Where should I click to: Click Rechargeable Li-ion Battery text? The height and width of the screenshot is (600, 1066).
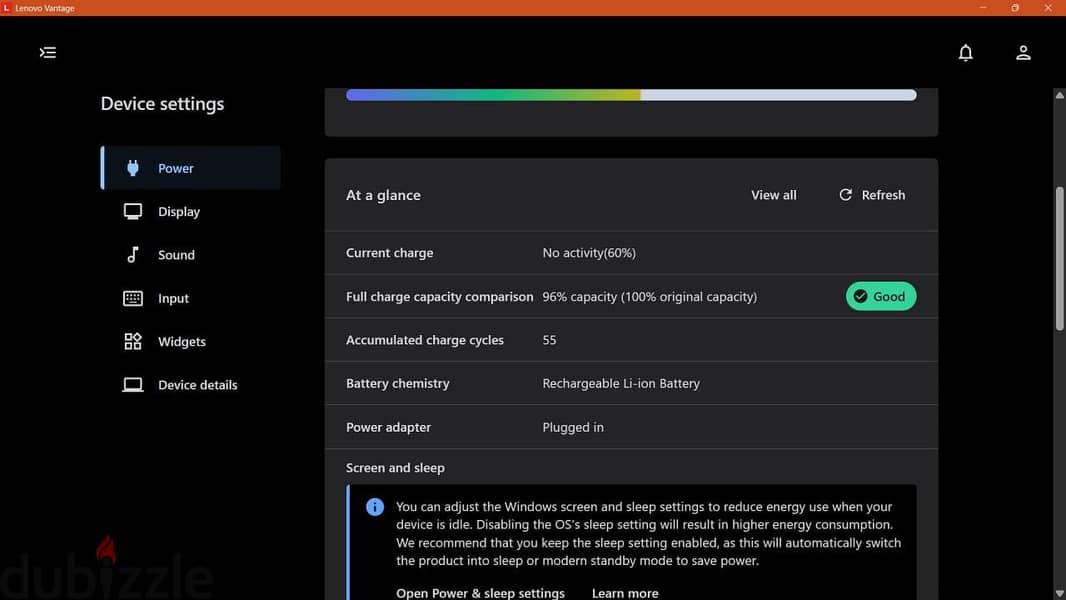coord(621,383)
